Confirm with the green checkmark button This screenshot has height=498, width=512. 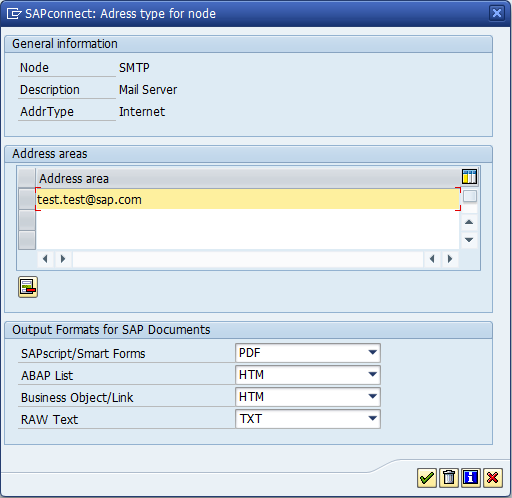coord(427,478)
